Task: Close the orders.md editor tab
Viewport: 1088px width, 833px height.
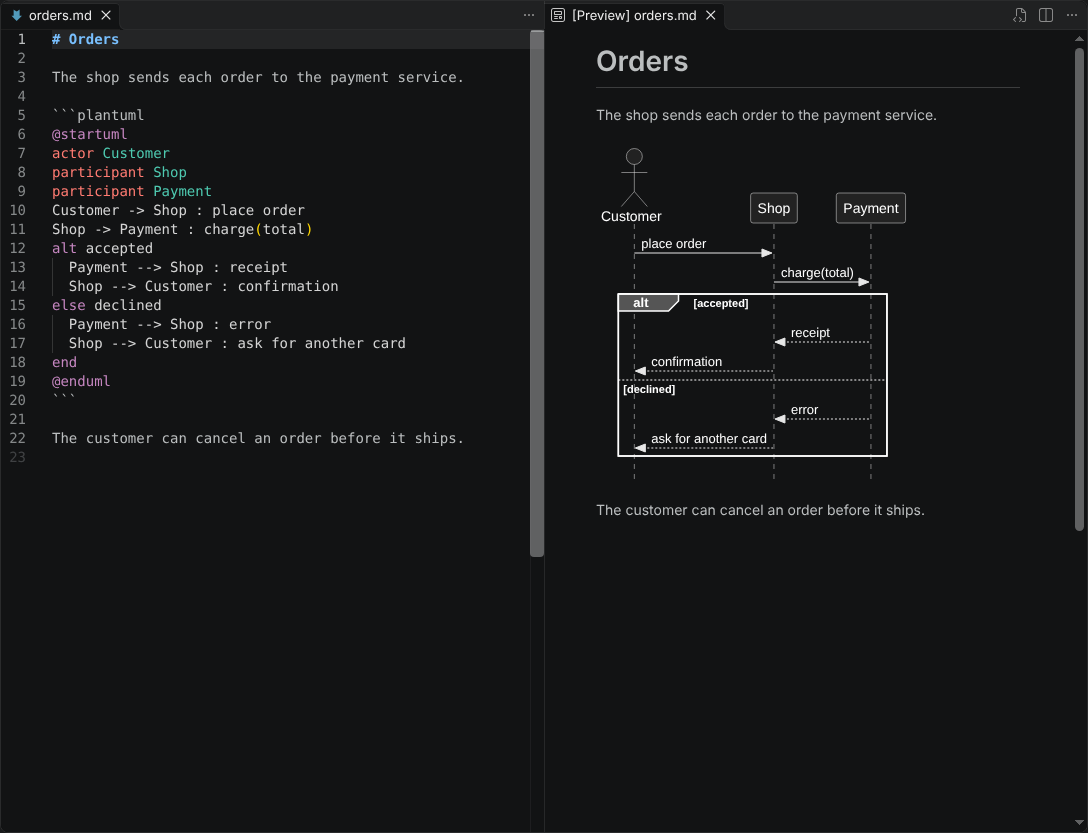Action: pyautogui.click(x=105, y=15)
